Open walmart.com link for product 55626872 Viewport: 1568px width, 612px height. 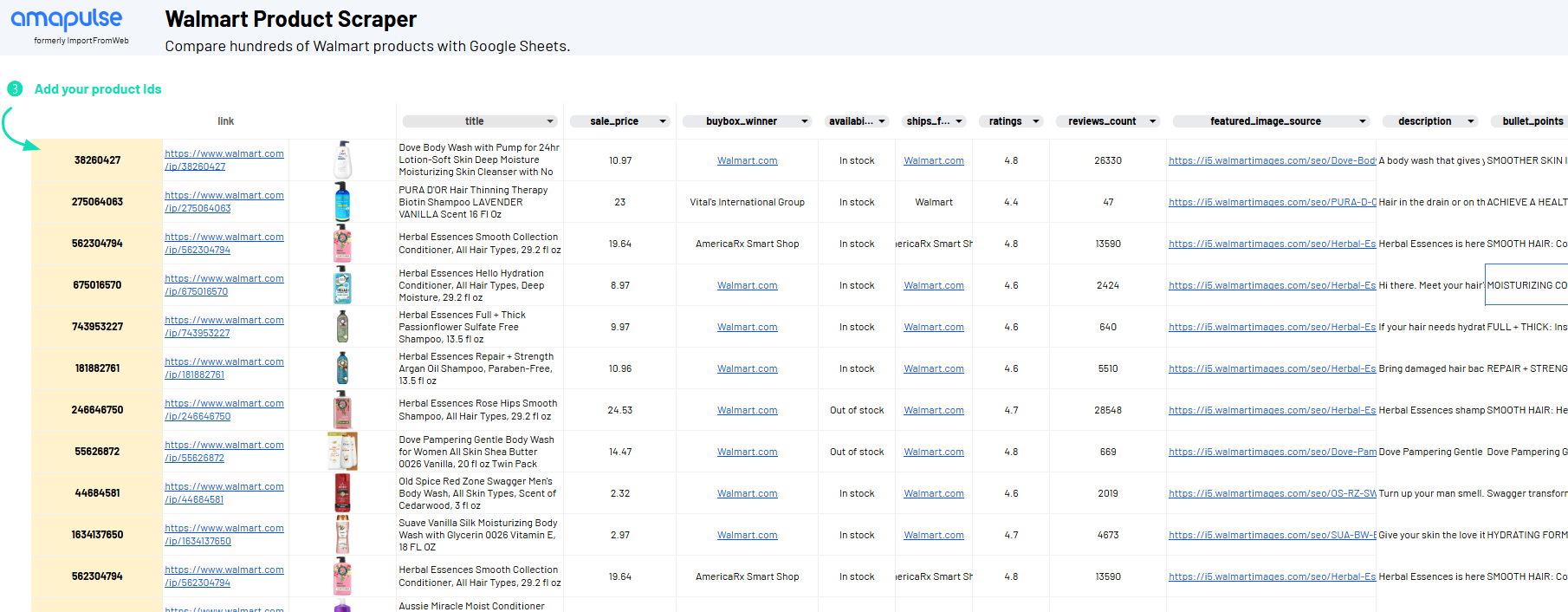224,452
